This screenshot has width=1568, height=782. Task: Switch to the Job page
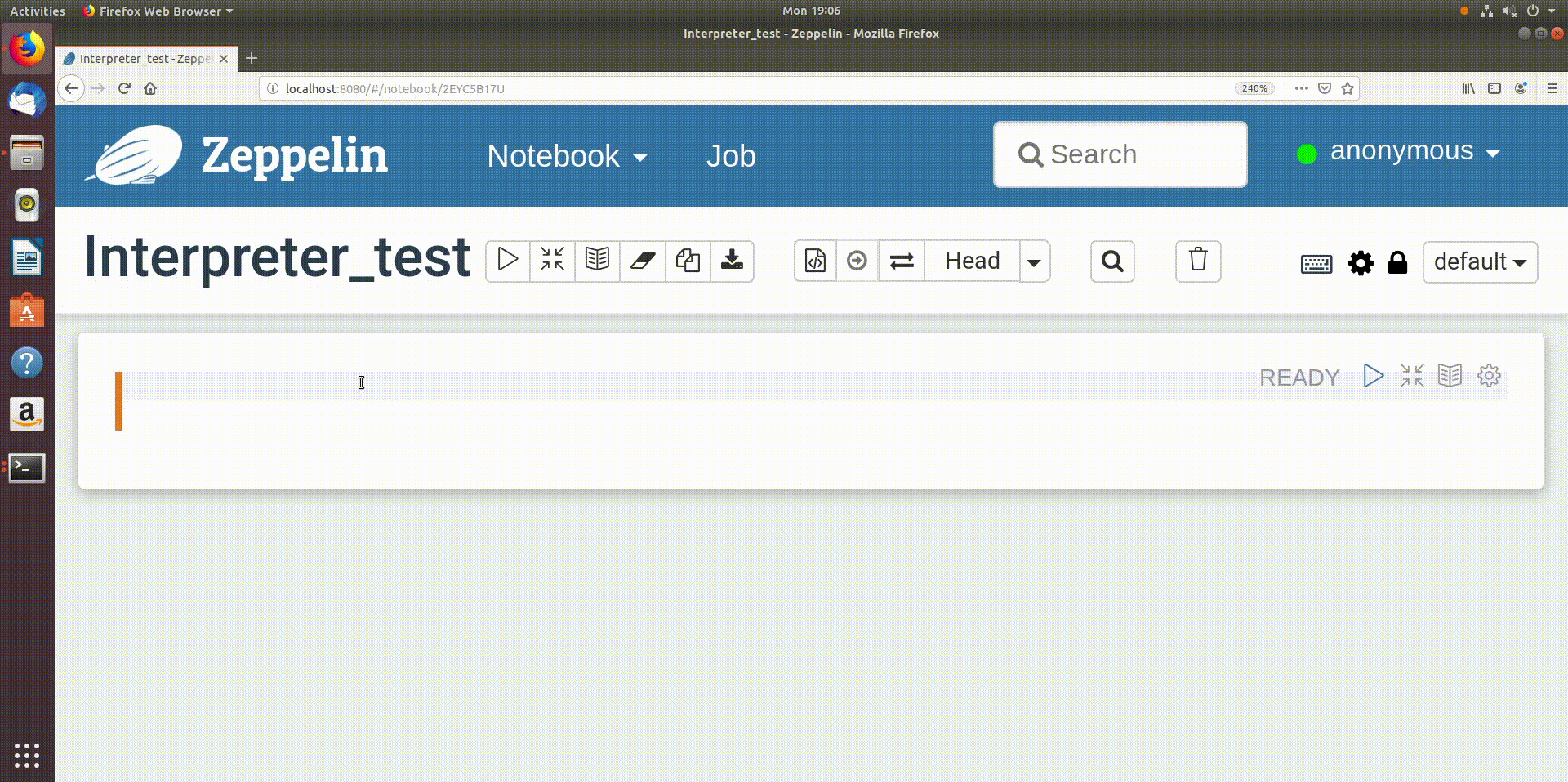pos(730,156)
